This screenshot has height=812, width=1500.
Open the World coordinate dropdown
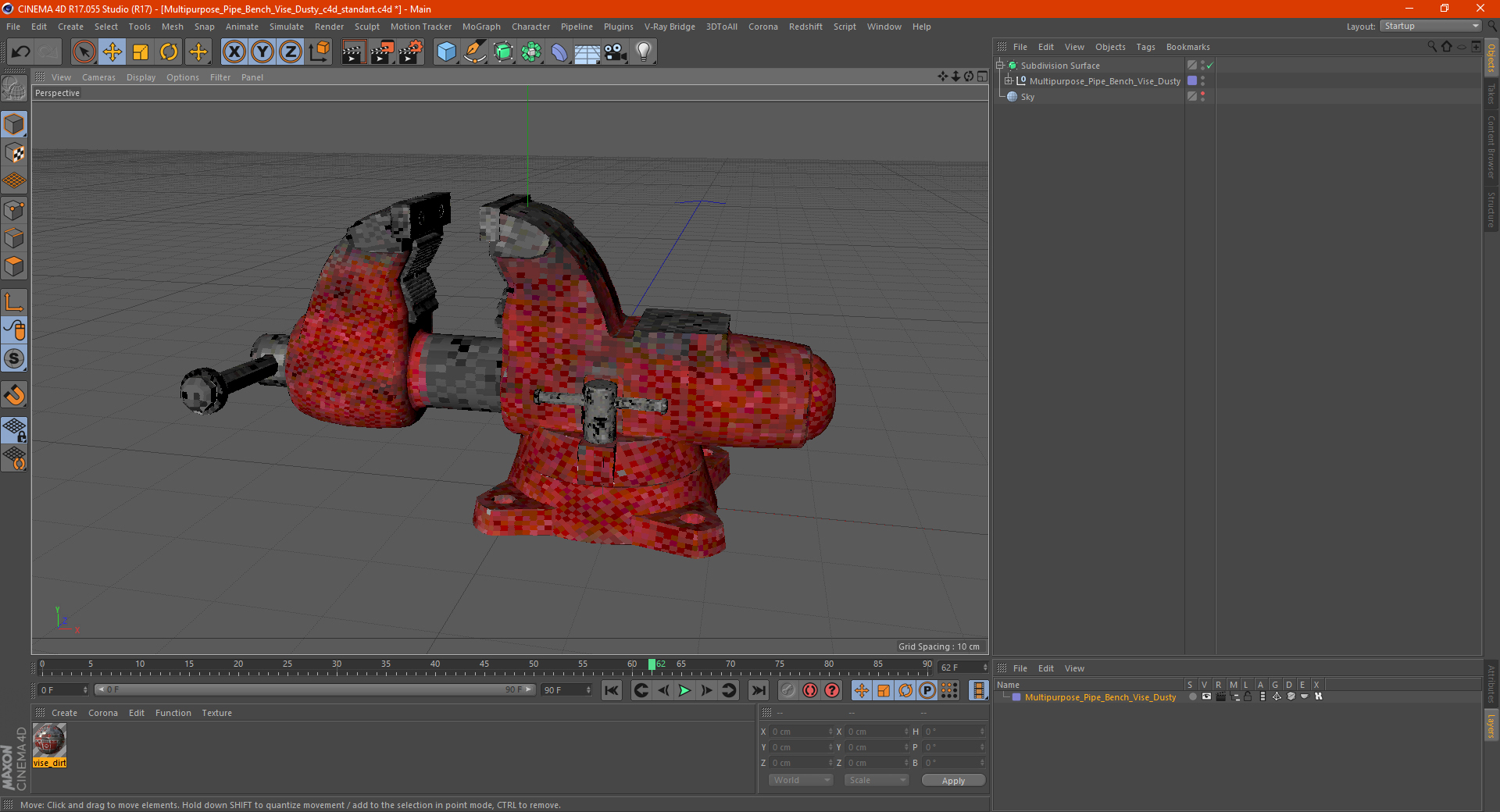(x=801, y=780)
